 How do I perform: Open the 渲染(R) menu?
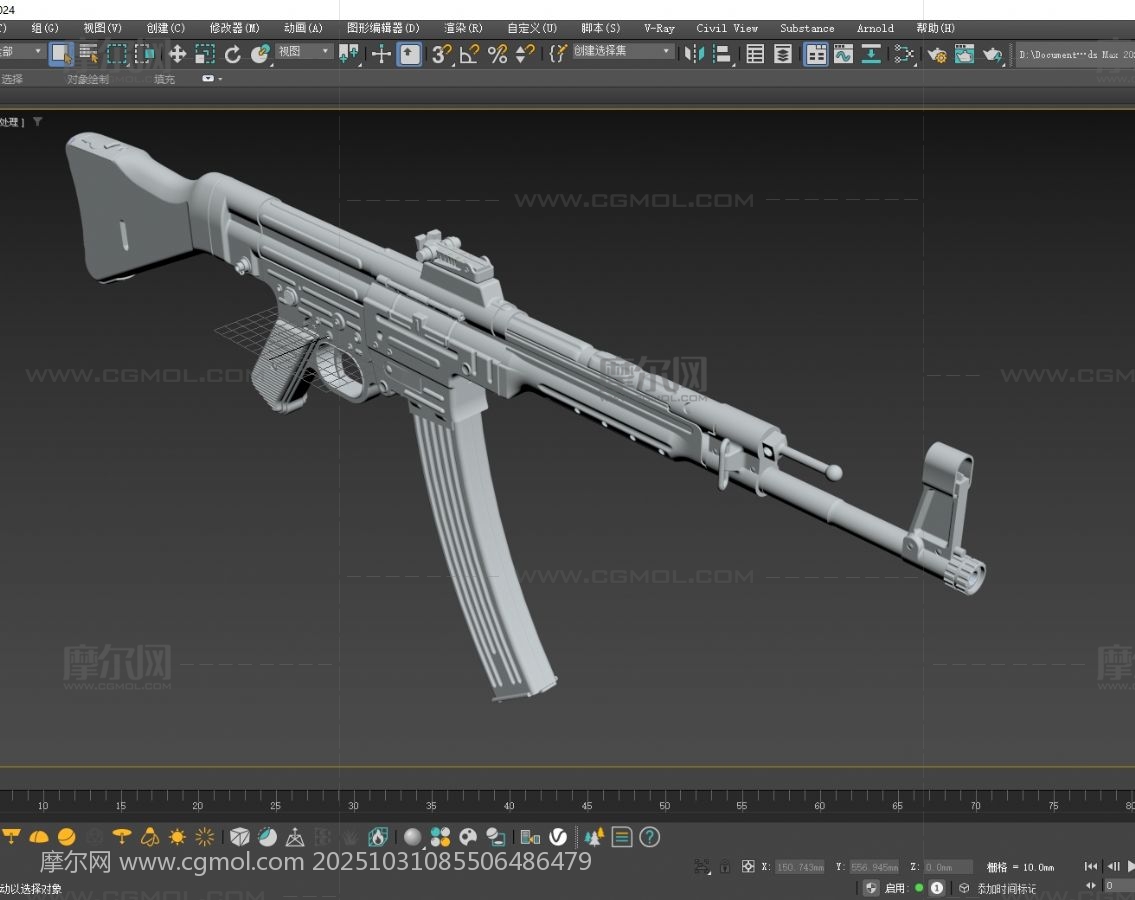463,28
